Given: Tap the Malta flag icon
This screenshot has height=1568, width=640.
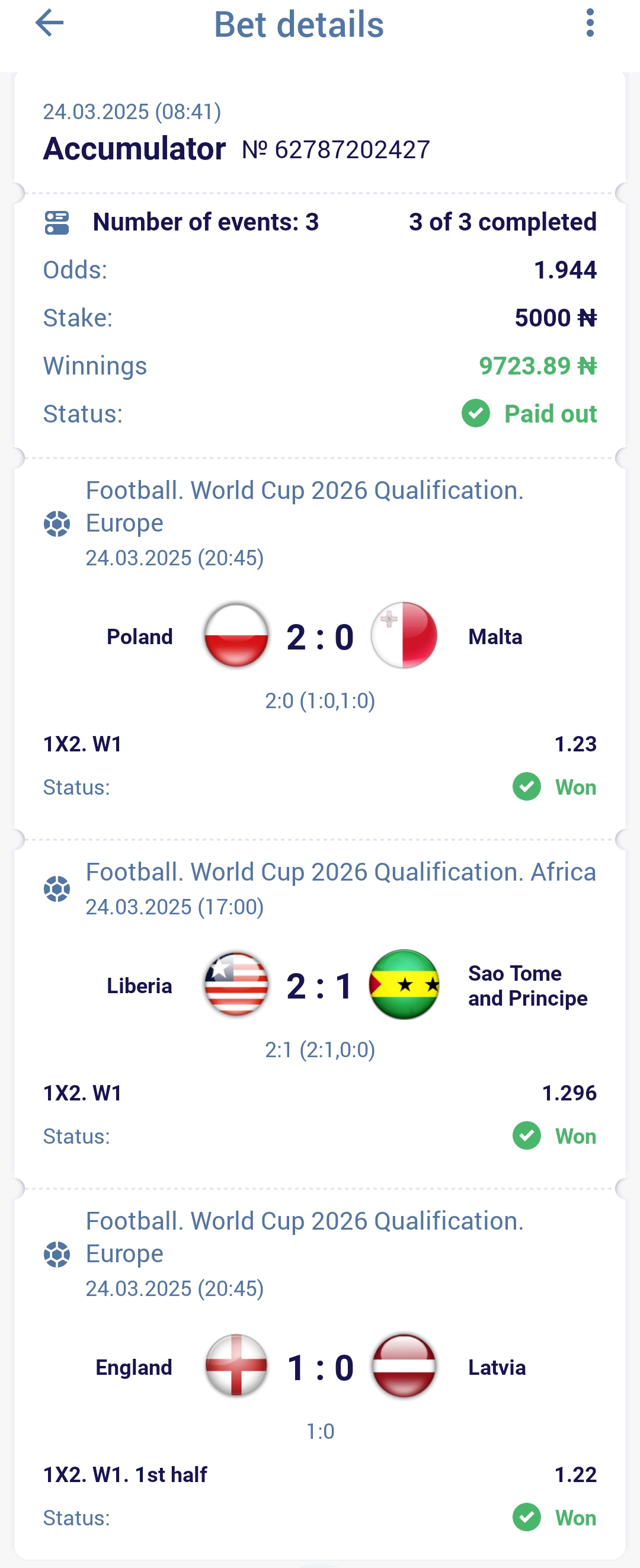Looking at the screenshot, I should tap(404, 635).
